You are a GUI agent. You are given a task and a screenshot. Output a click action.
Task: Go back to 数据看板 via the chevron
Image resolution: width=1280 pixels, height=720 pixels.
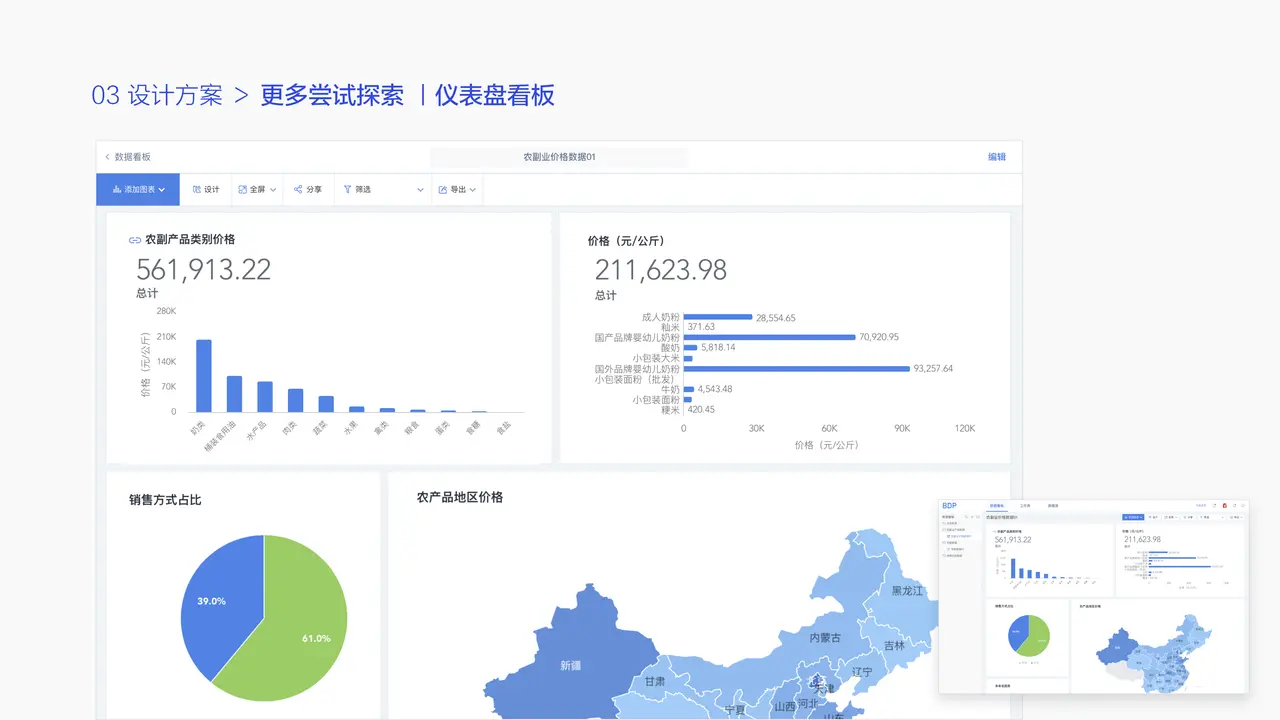coord(108,157)
